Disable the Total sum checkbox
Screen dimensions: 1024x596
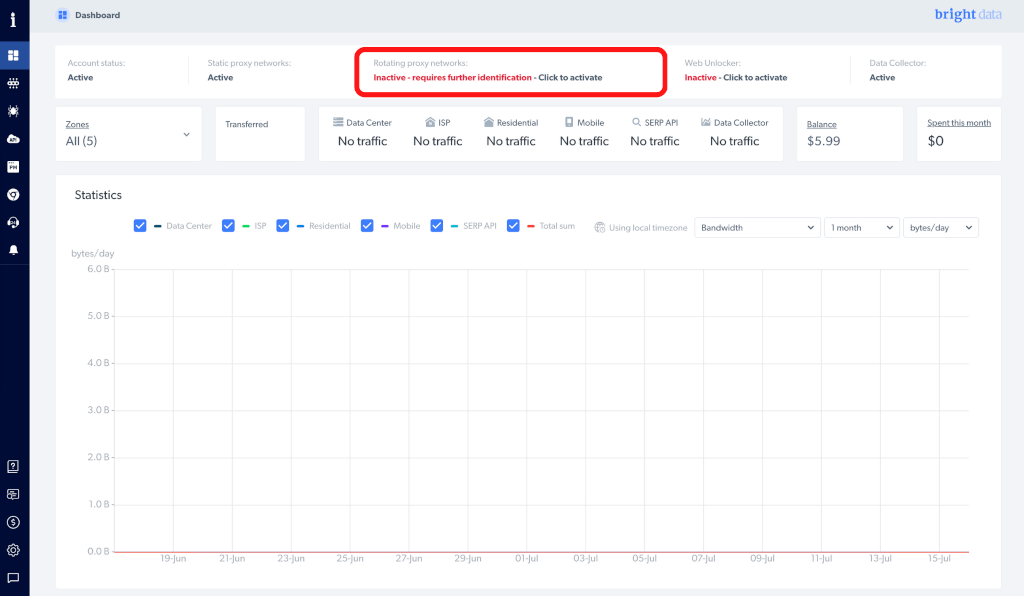(514, 226)
